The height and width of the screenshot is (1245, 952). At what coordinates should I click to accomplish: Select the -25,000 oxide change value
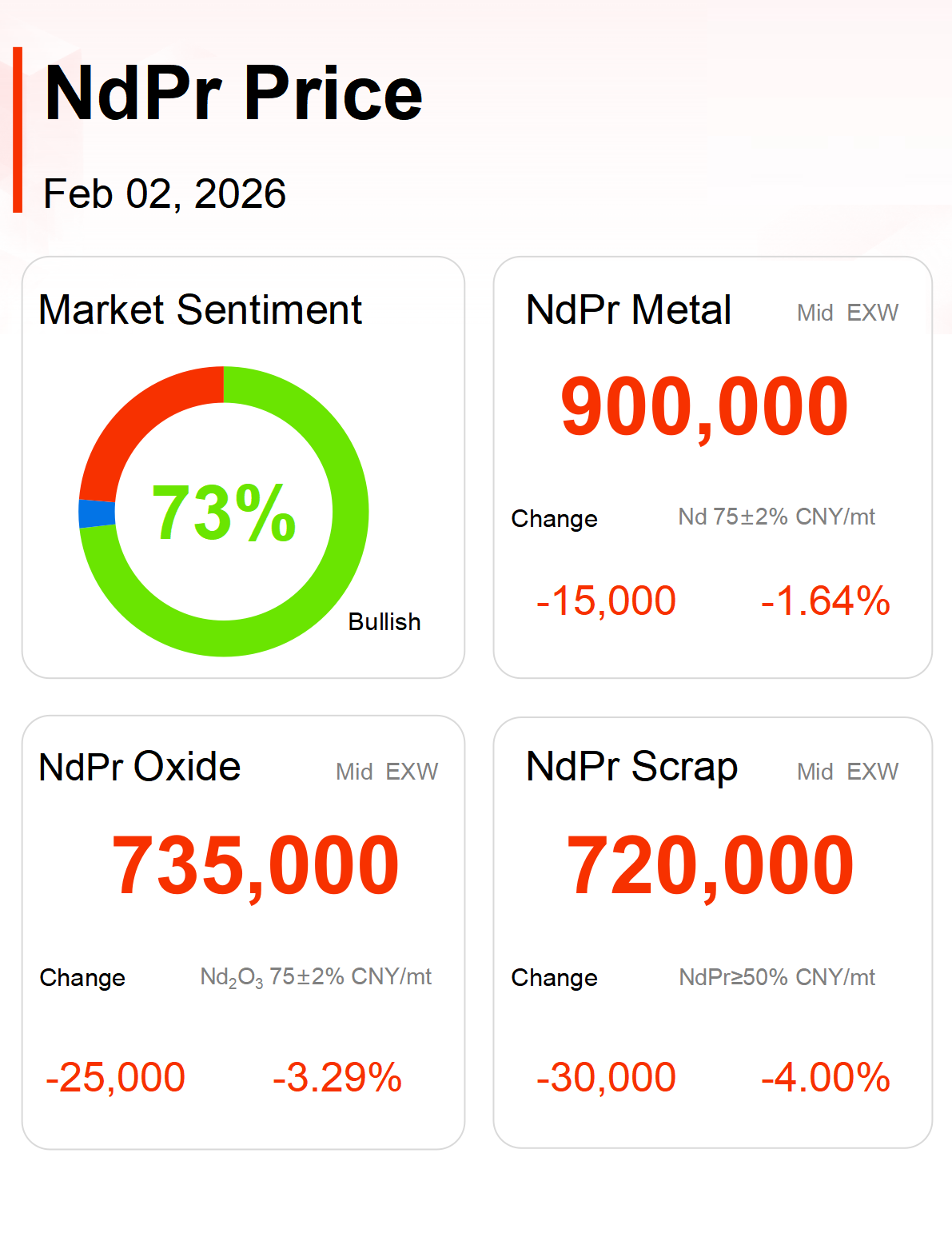pos(116,1078)
